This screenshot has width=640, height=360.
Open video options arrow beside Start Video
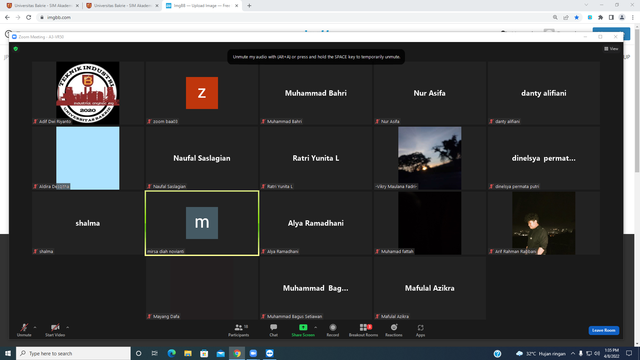click(x=67, y=327)
